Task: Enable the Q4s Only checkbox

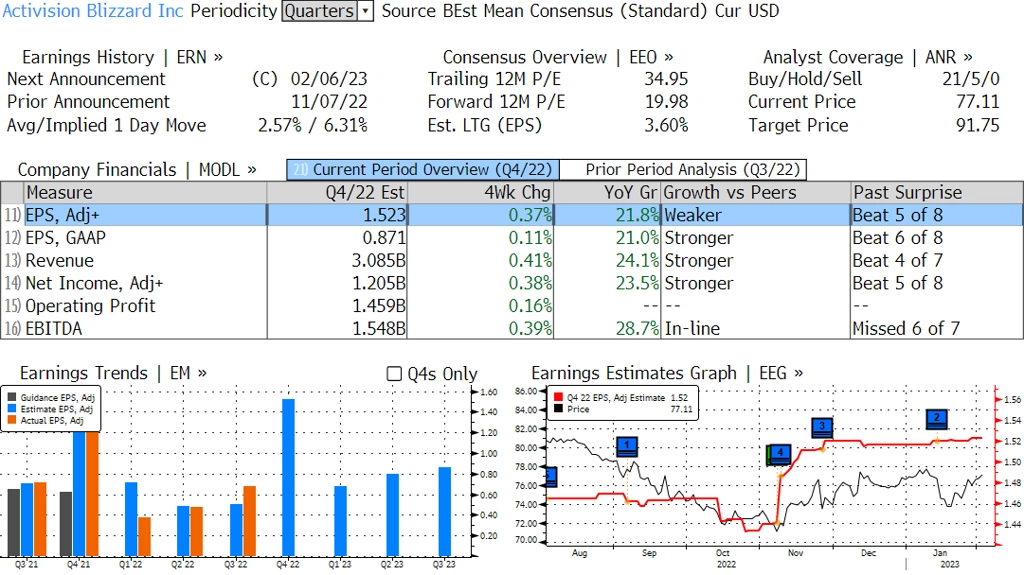Action: (394, 374)
